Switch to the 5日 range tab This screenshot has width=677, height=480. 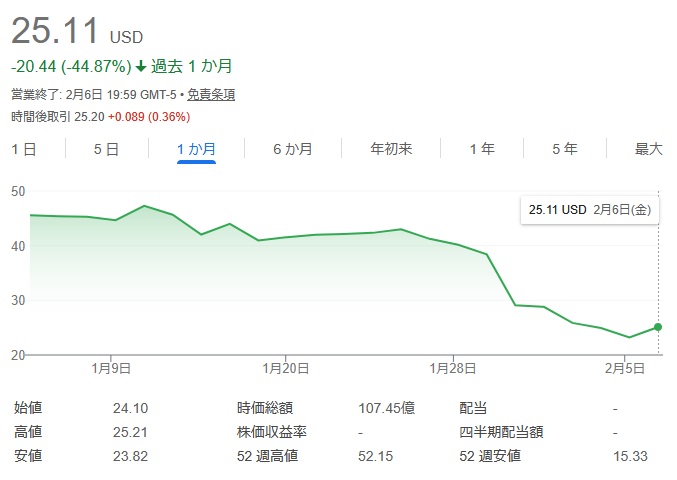coord(106,149)
